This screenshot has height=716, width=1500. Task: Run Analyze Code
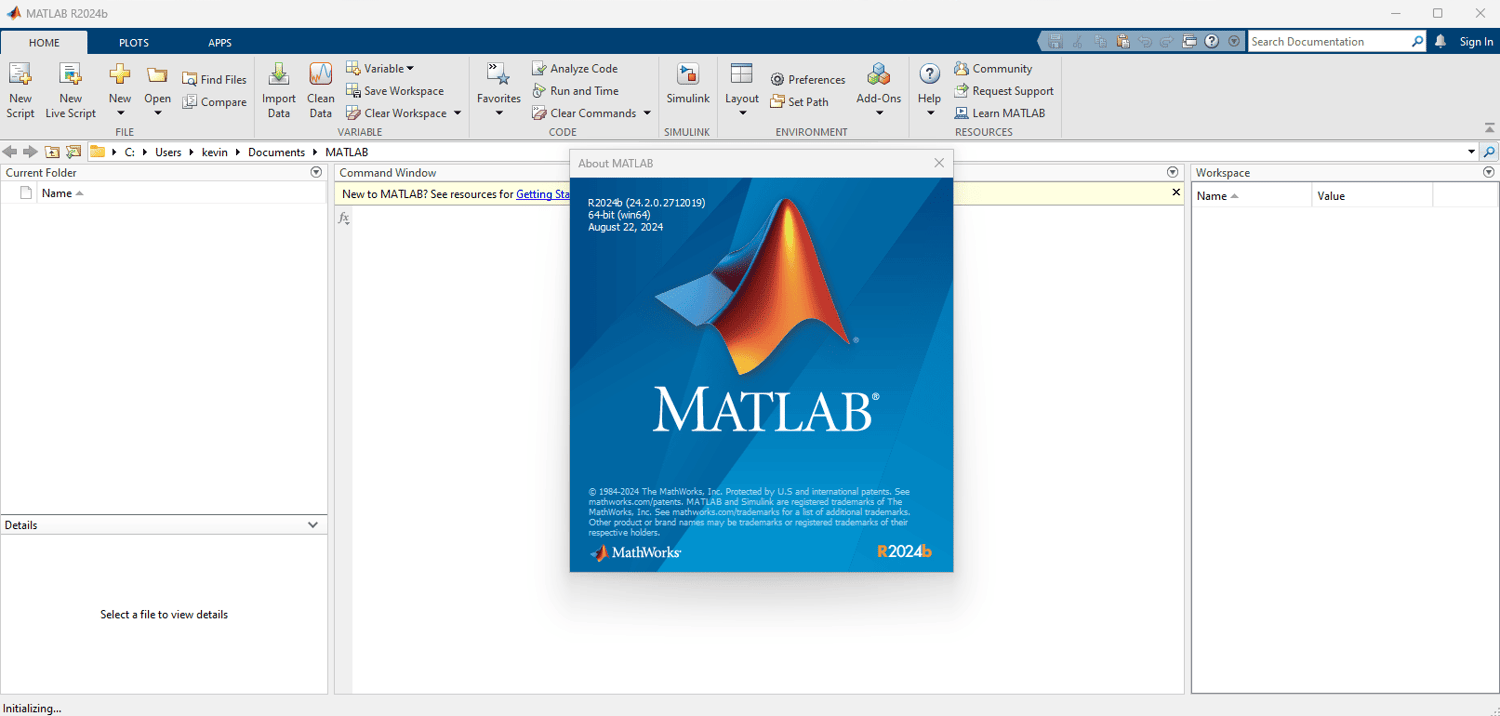click(575, 69)
